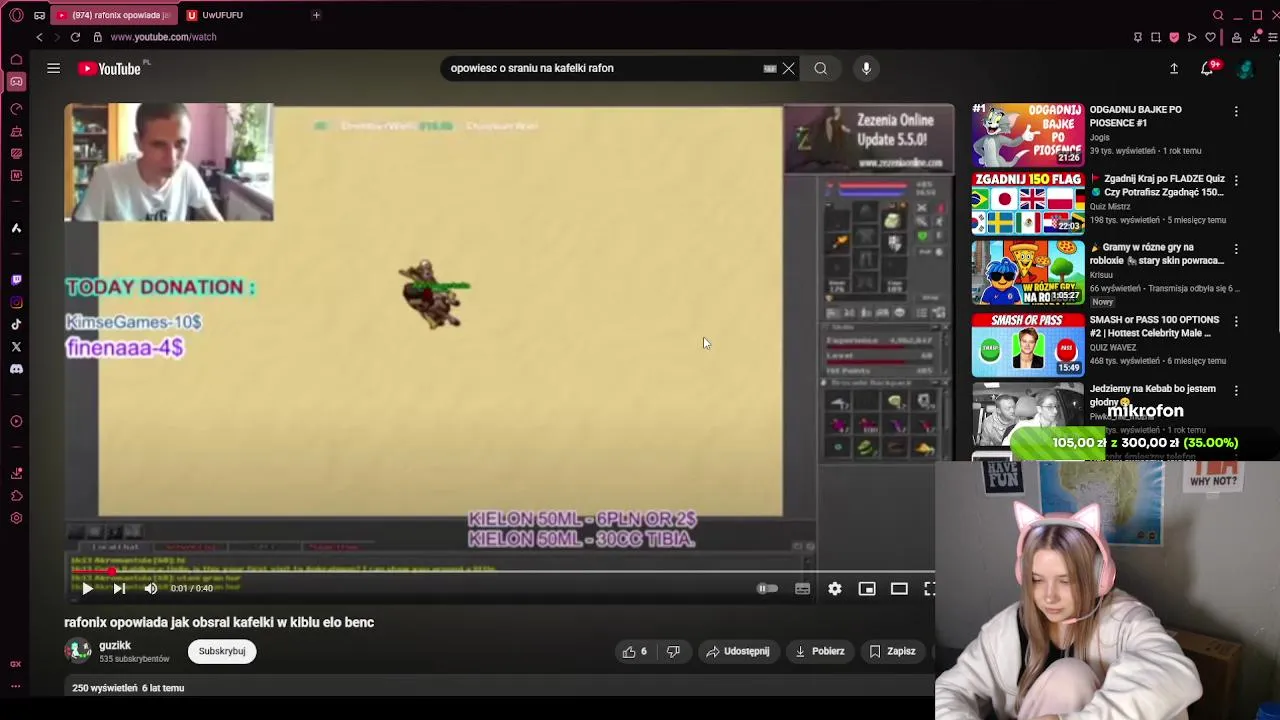The image size is (1280, 720).
Task: Subscribe with the Subskrybuj button
Action: click(222, 651)
